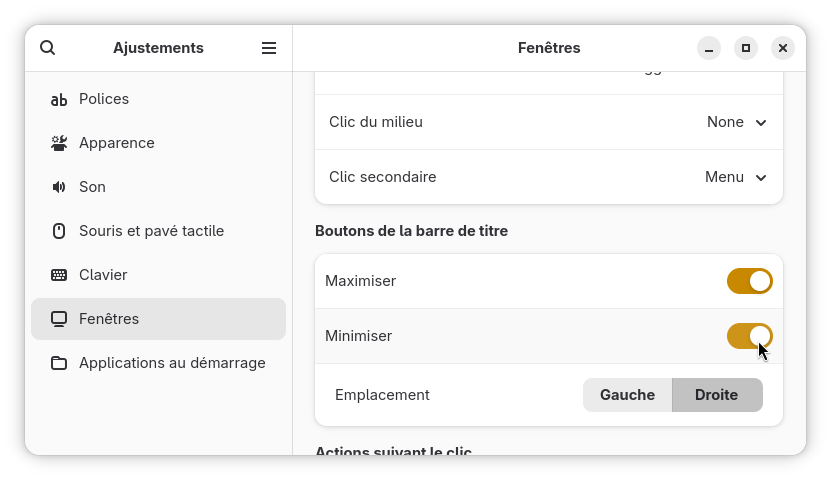Disable the Maximiser switch
This screenshot has width=831, height=480.
click(749, 281)
